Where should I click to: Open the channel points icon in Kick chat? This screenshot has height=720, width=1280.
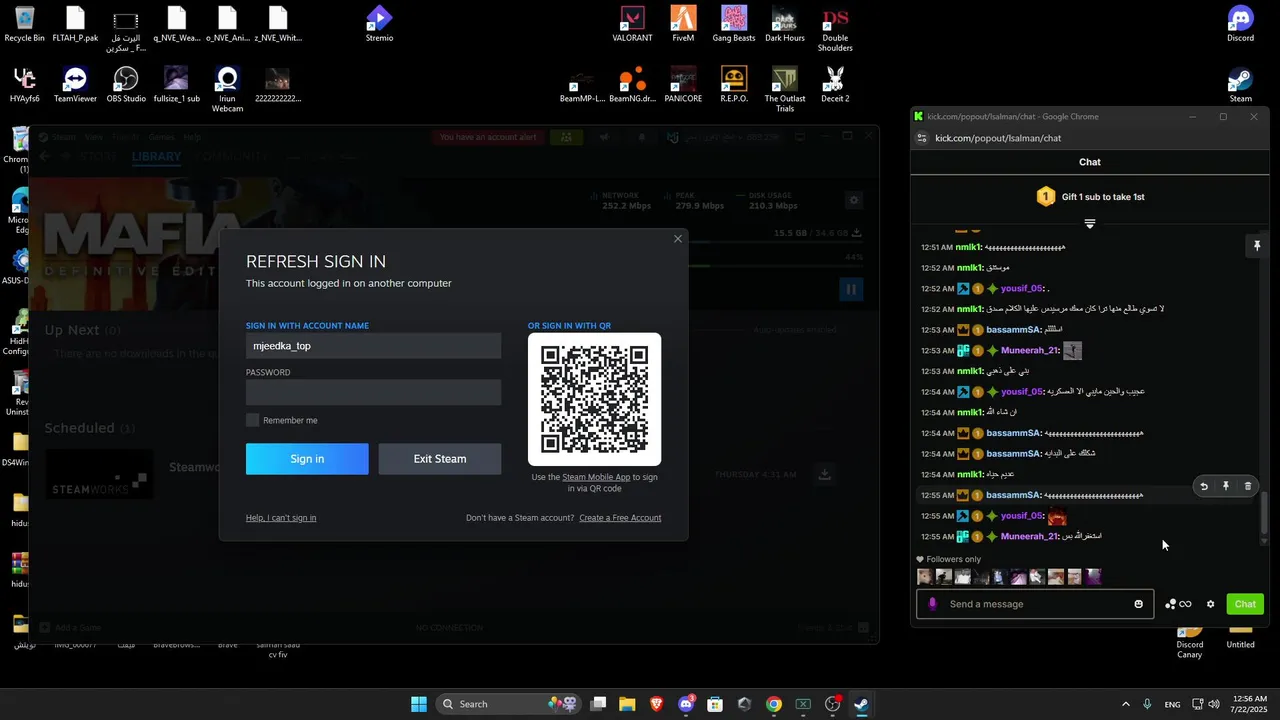1178,604
